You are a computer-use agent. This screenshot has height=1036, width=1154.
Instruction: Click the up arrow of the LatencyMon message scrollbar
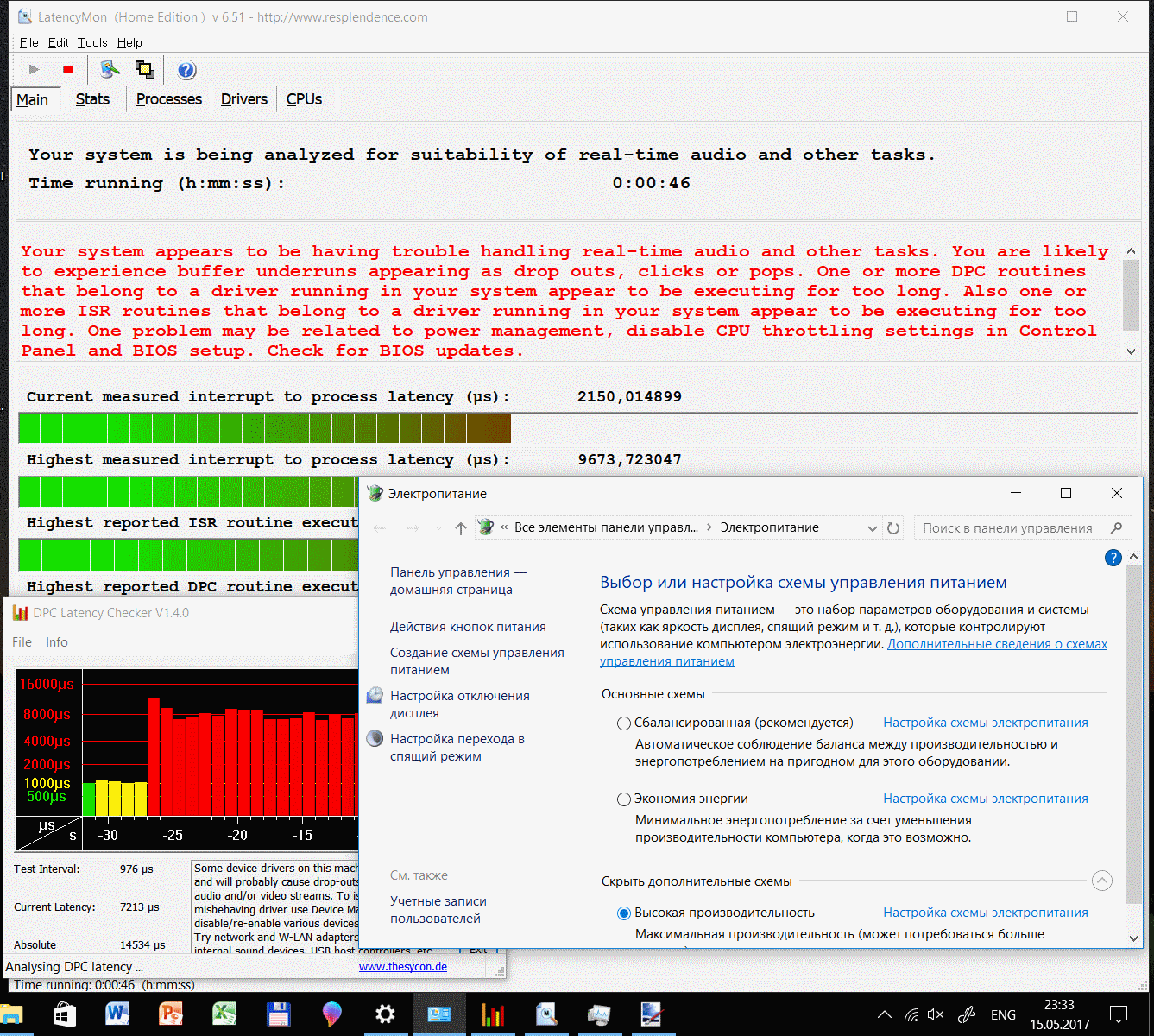(x=1131, y=251)
